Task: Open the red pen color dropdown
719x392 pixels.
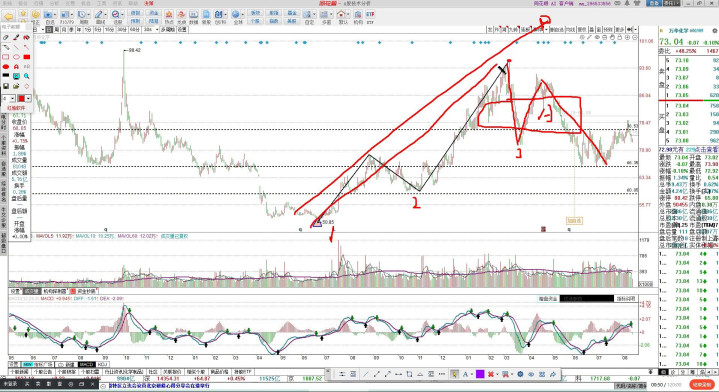Action: 28,99
